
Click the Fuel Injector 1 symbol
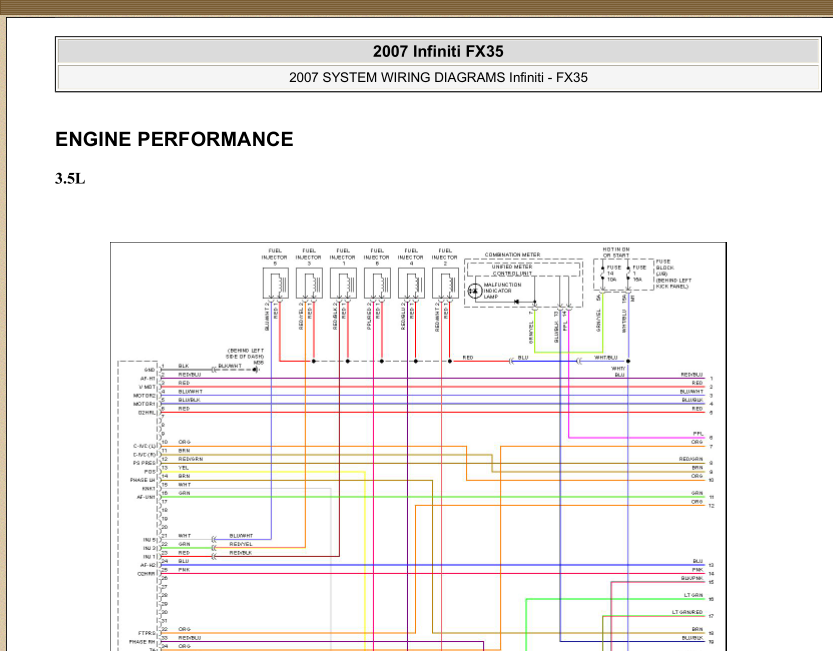click(x=343, y=283)
